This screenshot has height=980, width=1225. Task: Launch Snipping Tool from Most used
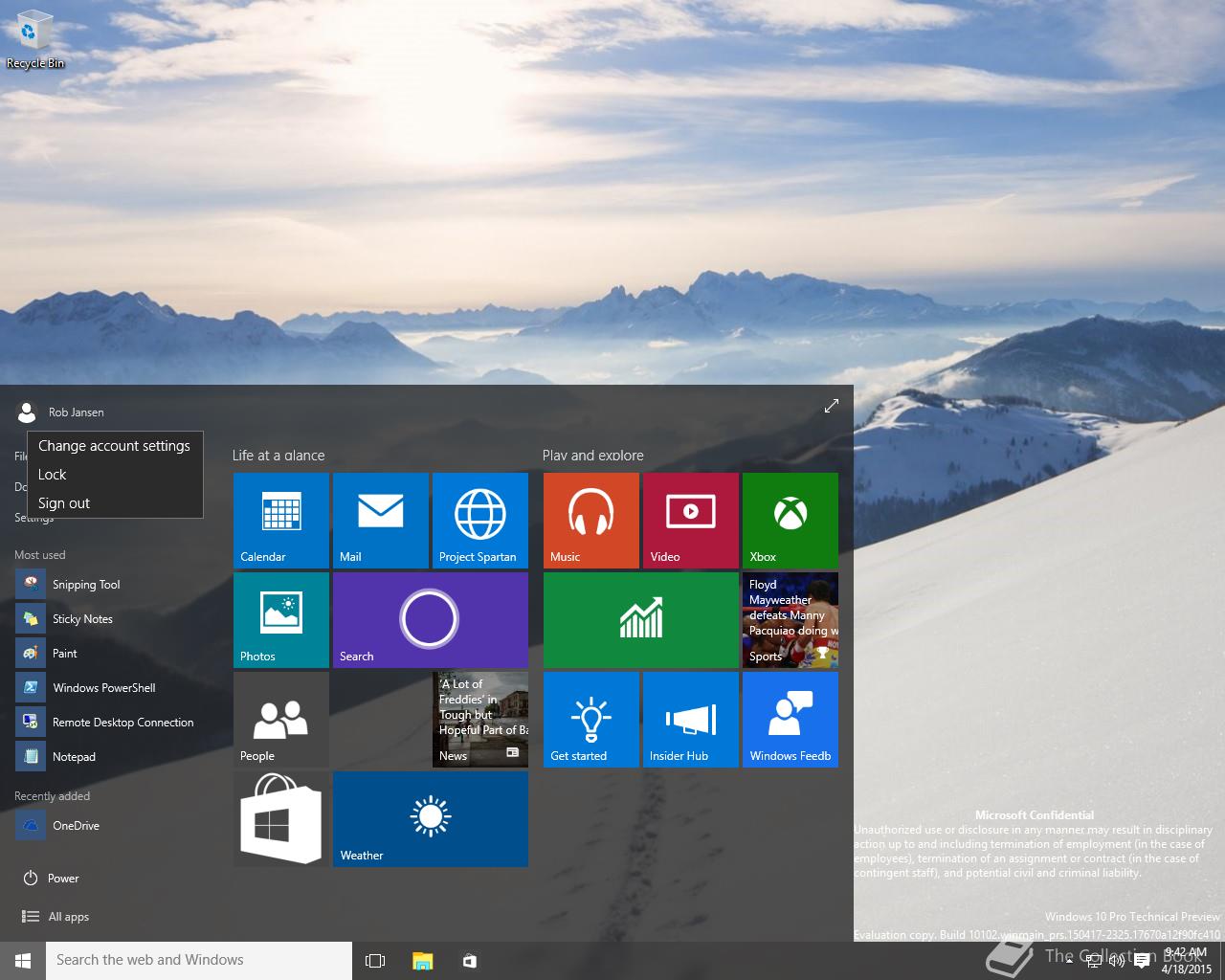[x=86, y=585]
